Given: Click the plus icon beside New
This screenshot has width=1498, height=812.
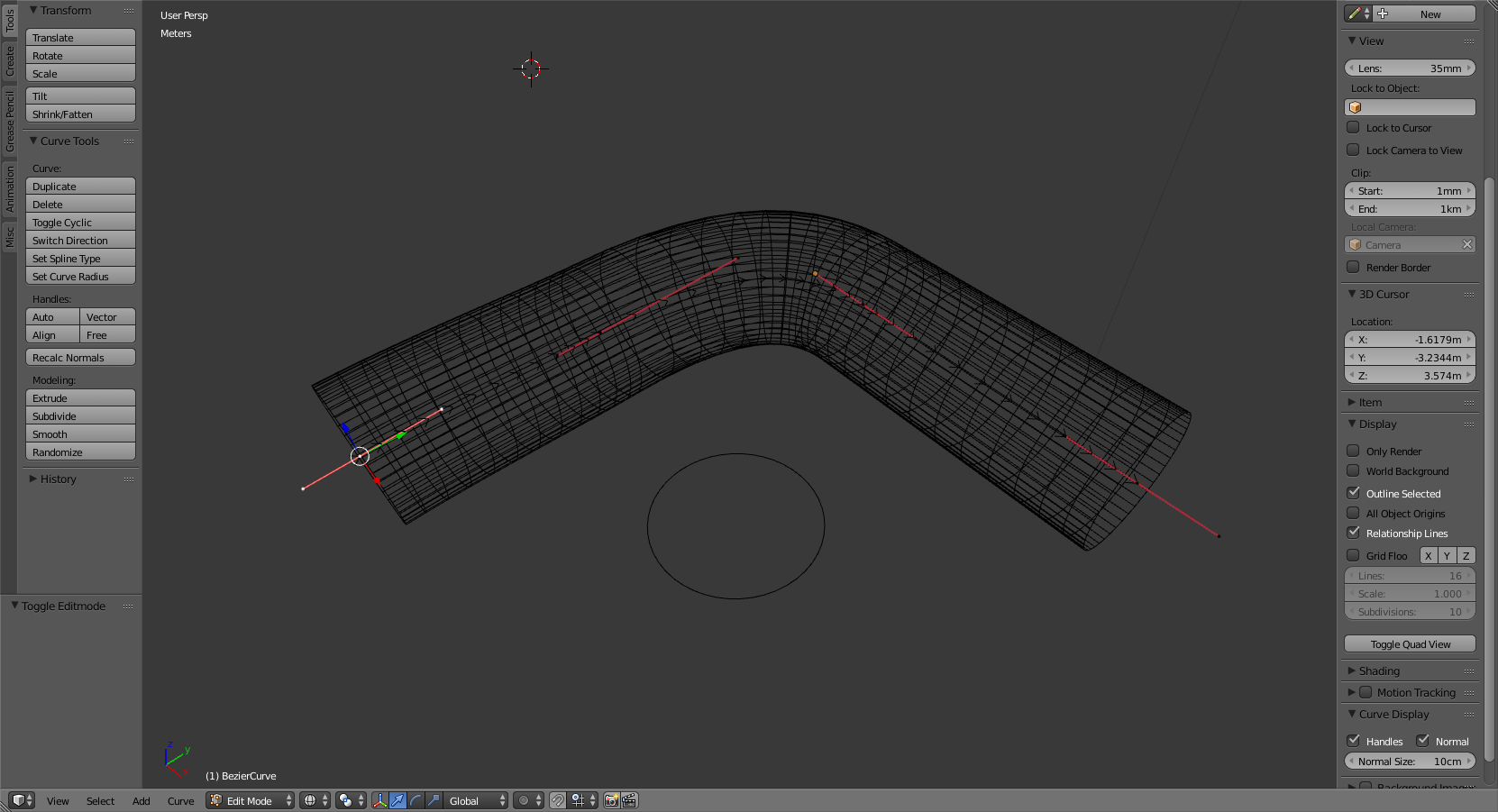Looking at the screenshot, I should (x=1383, y=14).
